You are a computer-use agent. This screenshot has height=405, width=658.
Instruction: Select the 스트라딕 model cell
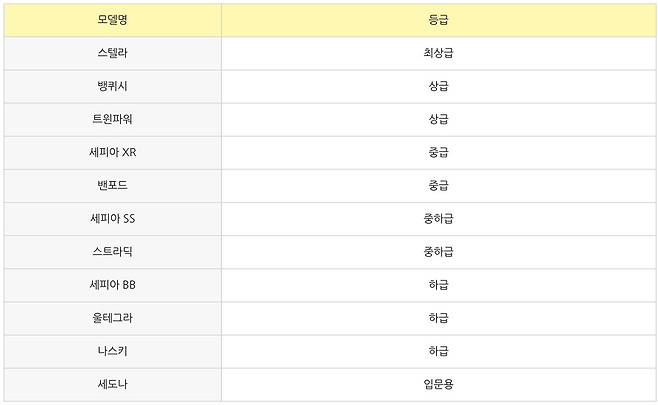(112, 251)
